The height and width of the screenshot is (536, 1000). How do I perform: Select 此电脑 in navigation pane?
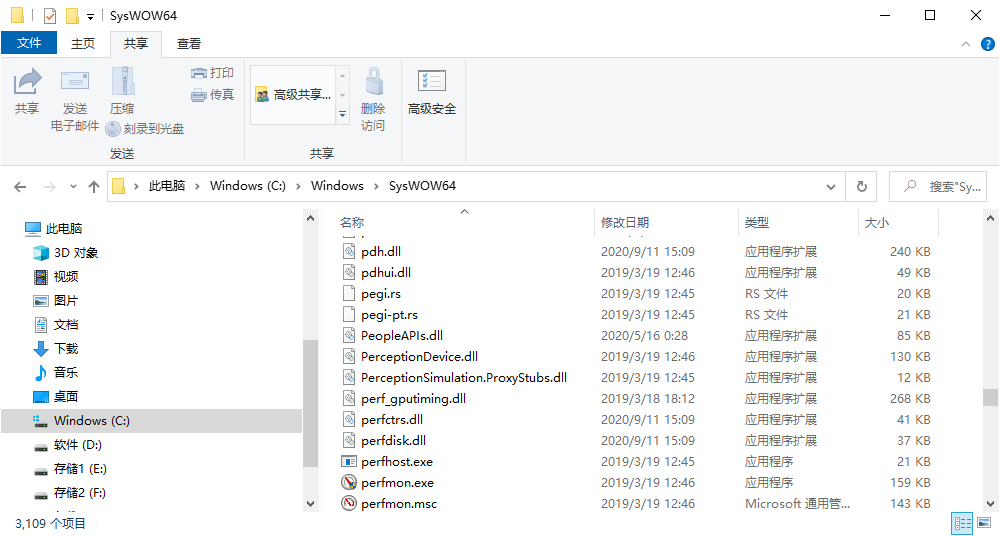click(x=54, y=228)
